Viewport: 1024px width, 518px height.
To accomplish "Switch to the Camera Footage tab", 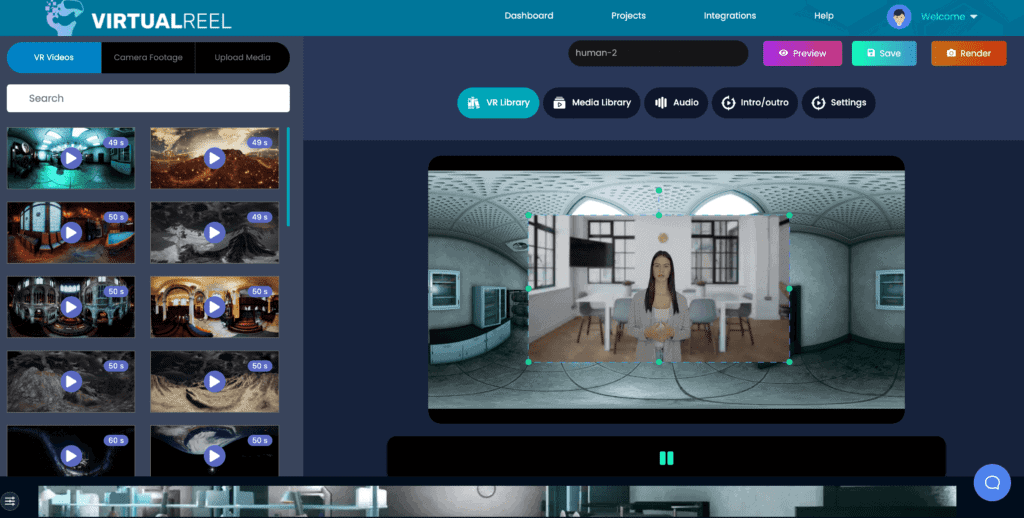I will click(x=148, y=57).
